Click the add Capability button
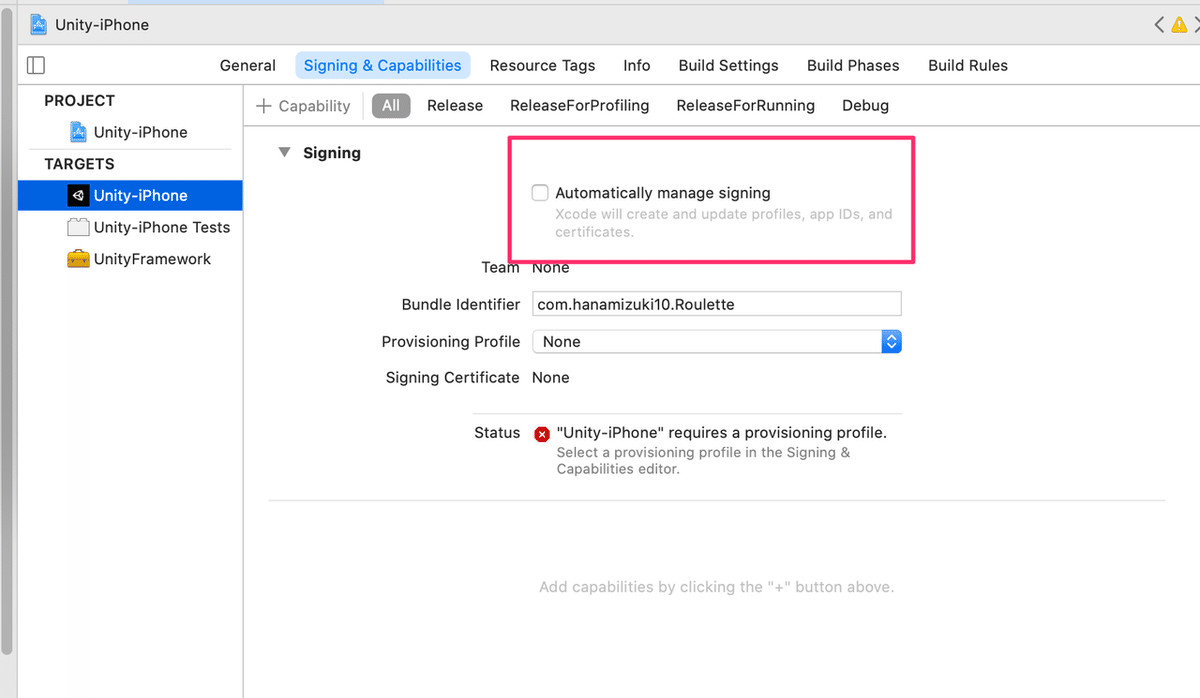 tap(303, 106)
